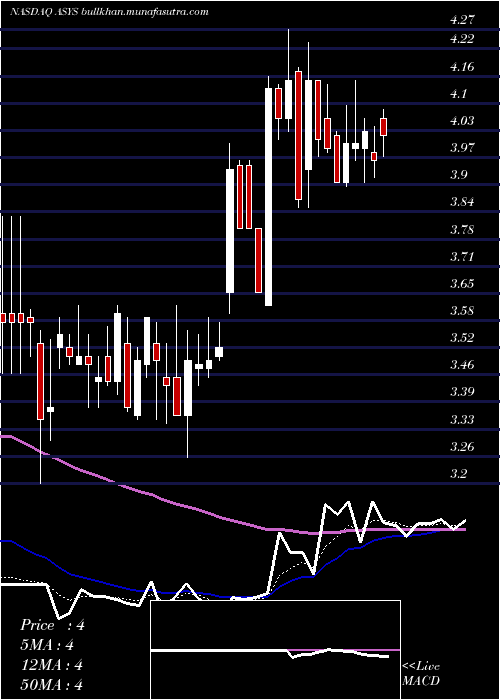Viewport: 500px width, 700px height.
Task: Click the NASDAQ ASYS bullkhan.munafasutra.com title text
Action: click(x=109, y=12)
